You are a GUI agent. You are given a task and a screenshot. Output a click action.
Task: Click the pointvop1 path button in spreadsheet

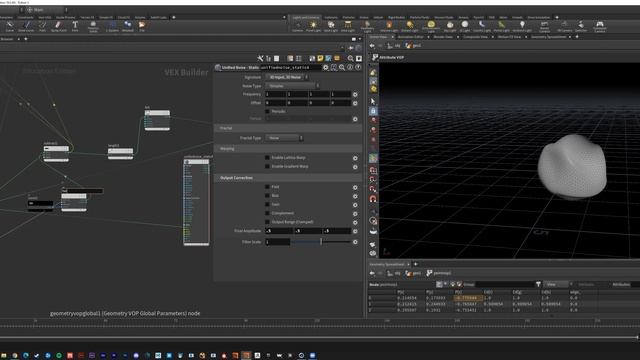point(438,273)
